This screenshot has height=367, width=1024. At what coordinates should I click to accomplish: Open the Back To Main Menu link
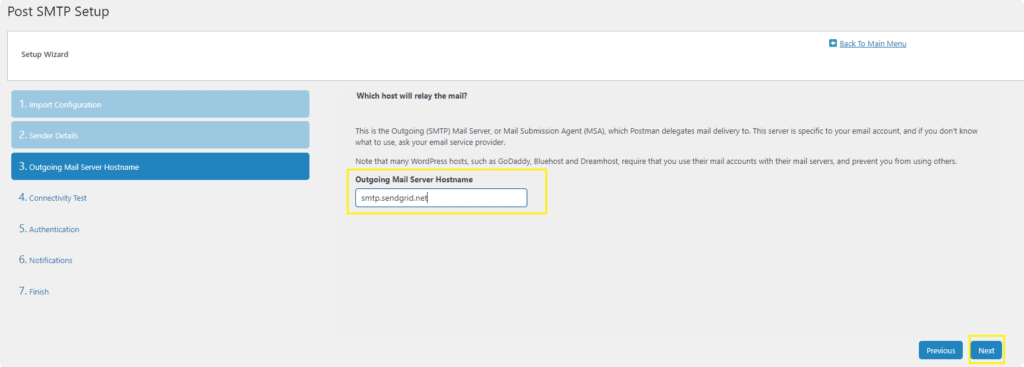872,44
